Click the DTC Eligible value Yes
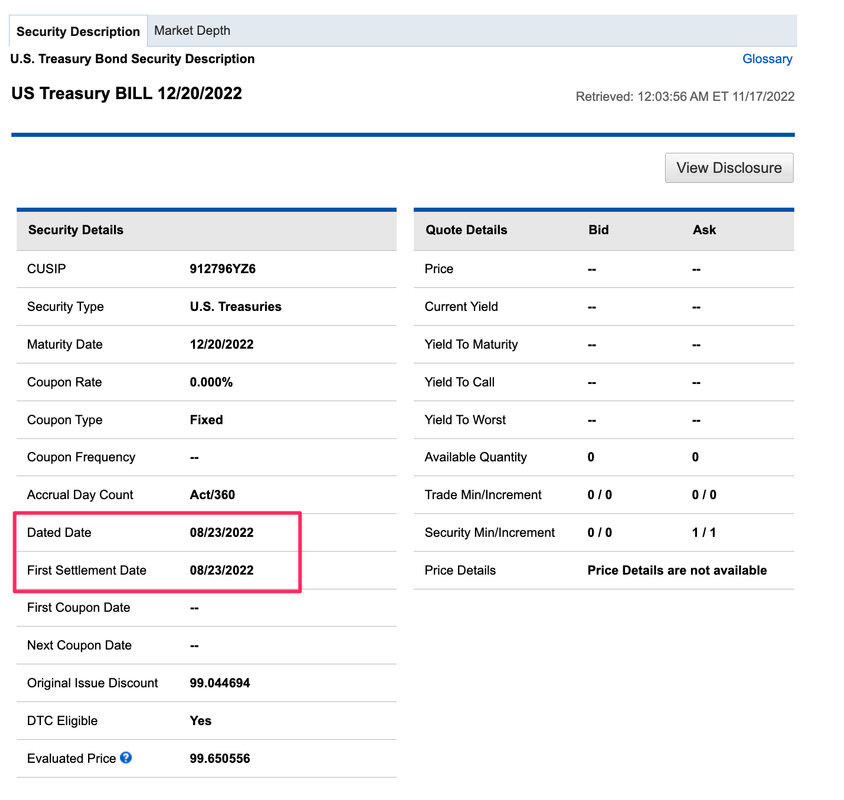This screenshot has width=844, height=800. pos(200,720)
